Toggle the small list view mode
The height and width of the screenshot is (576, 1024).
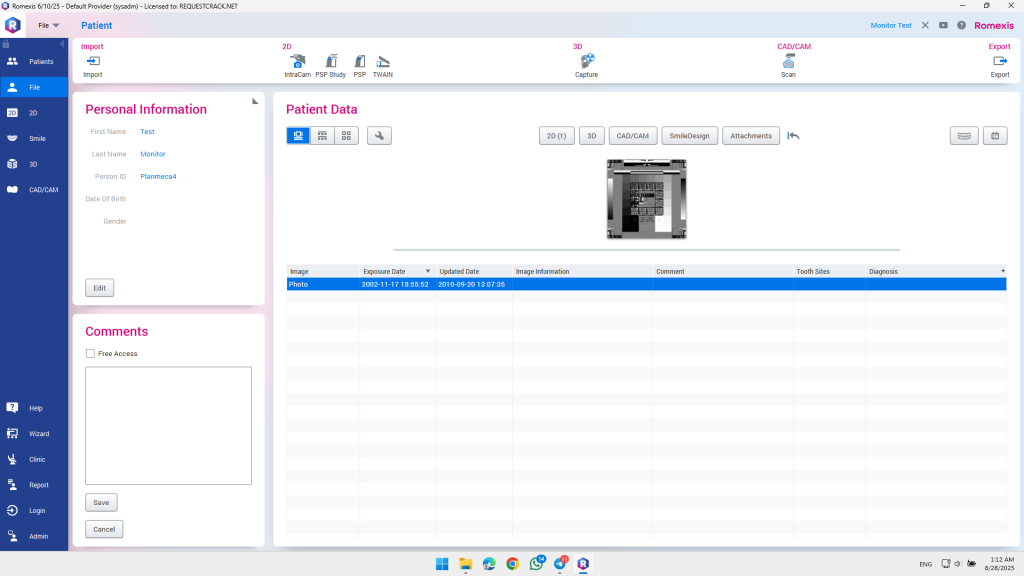(x=322, y=136)
